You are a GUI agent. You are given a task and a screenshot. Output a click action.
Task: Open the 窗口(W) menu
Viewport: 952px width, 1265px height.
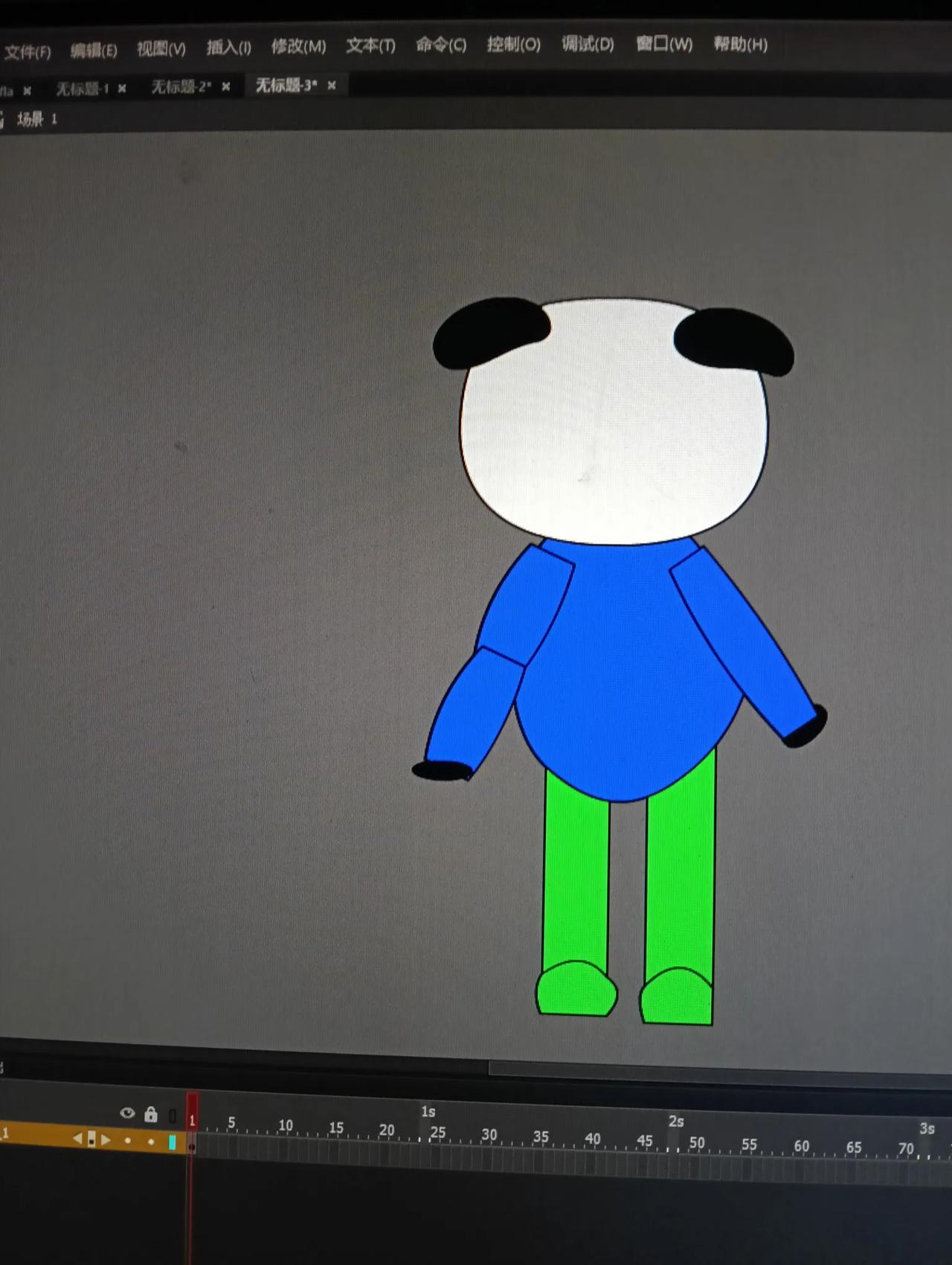pos(664,44)
